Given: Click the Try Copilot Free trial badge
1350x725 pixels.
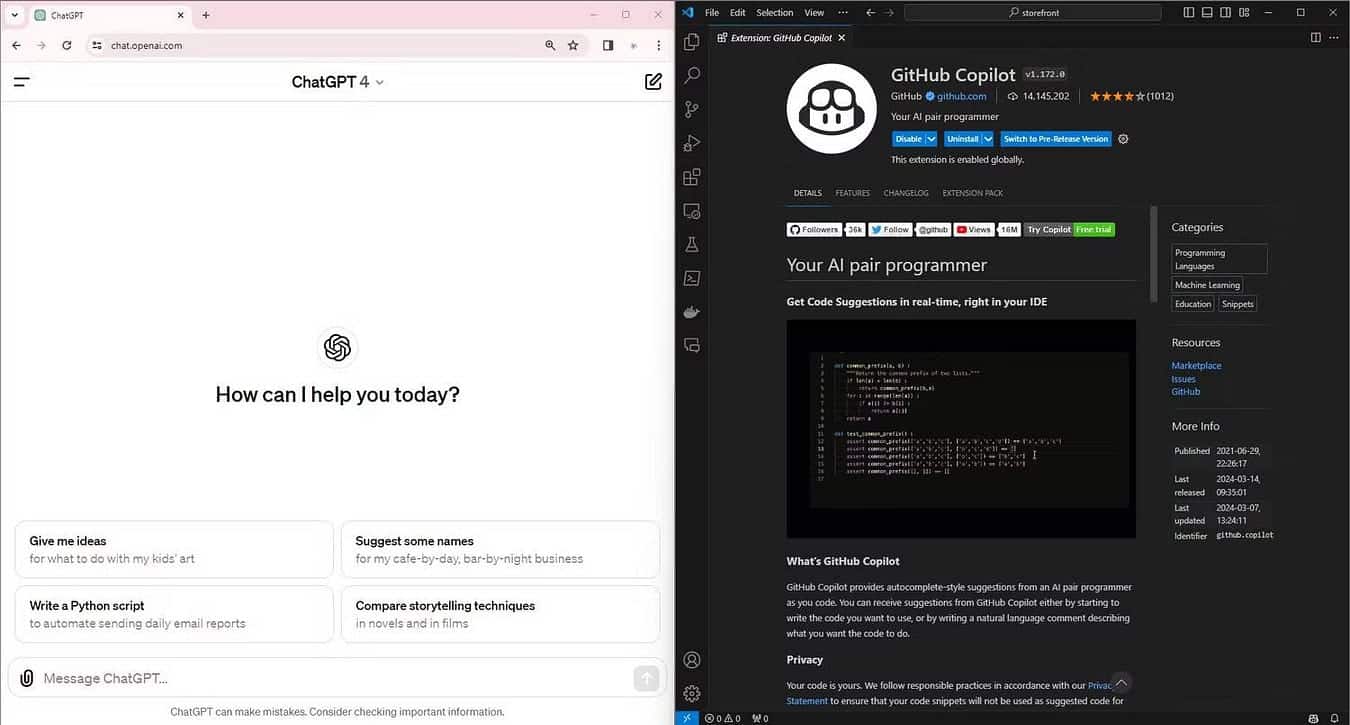Looking at the screenshot, I should pyautogui.click(x=1069, y=229).
